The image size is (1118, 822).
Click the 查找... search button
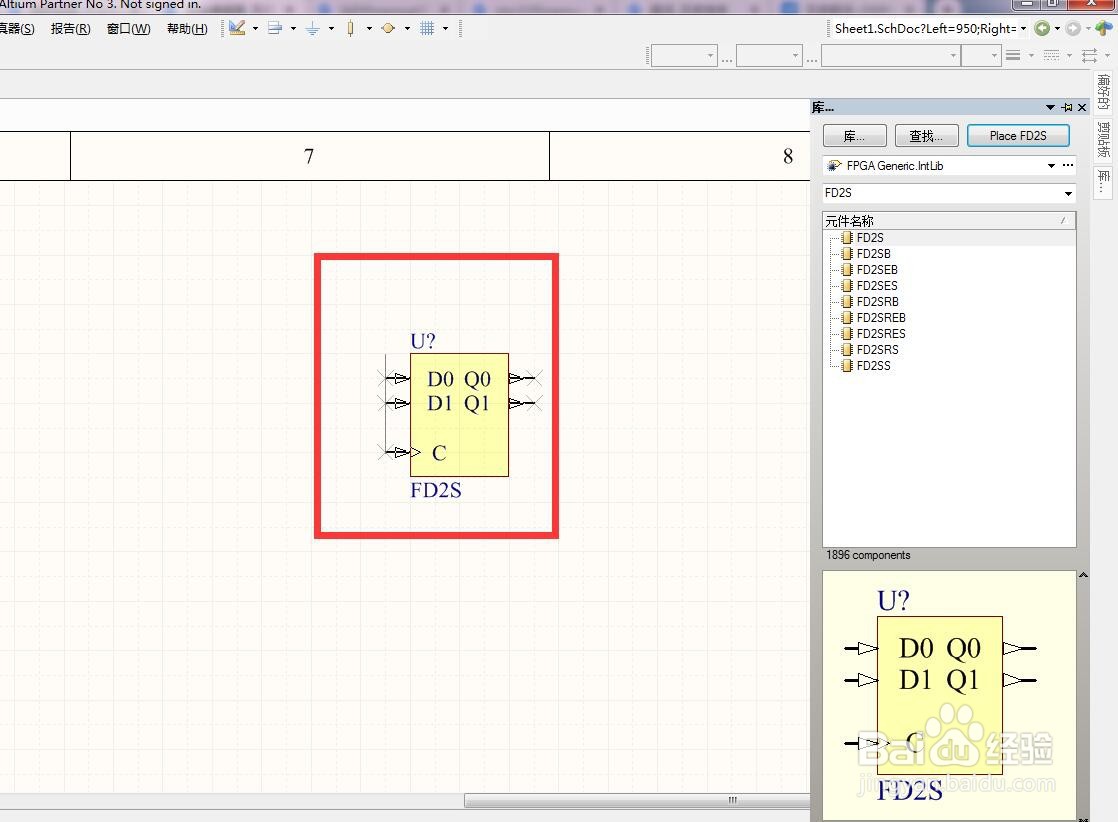pos(925,135)
